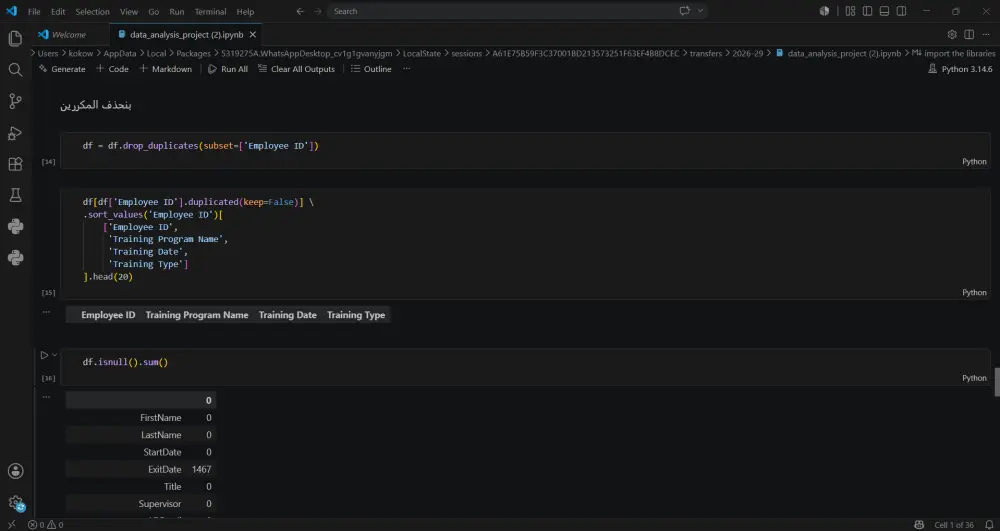Viewport: 1000px width, 531px height.
Task: Open notifications bell in status bar
Action: pyautogui.click(x=989, y=525)
